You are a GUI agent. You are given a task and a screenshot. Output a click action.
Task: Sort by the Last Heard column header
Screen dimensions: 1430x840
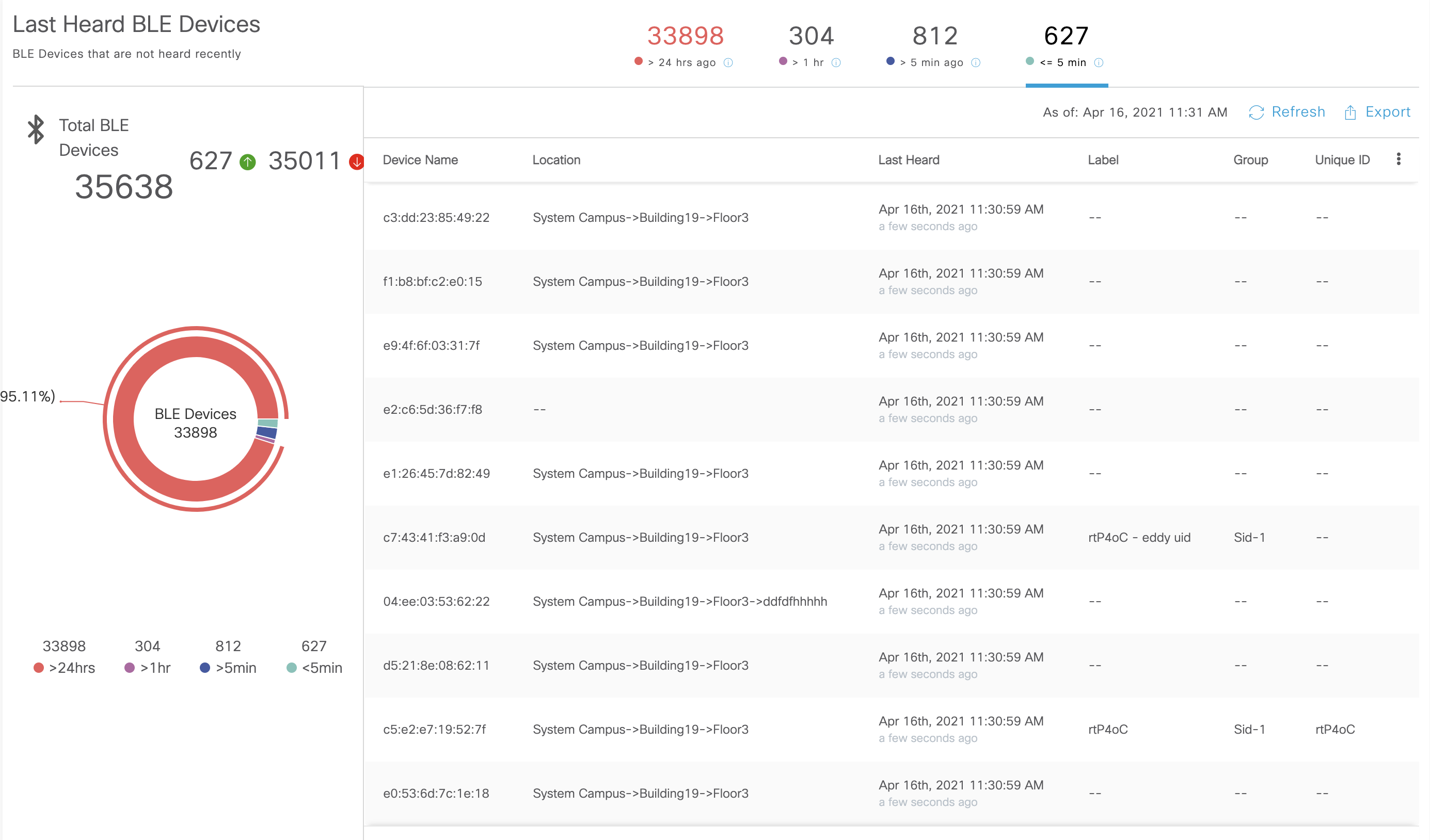pos(909,160)
